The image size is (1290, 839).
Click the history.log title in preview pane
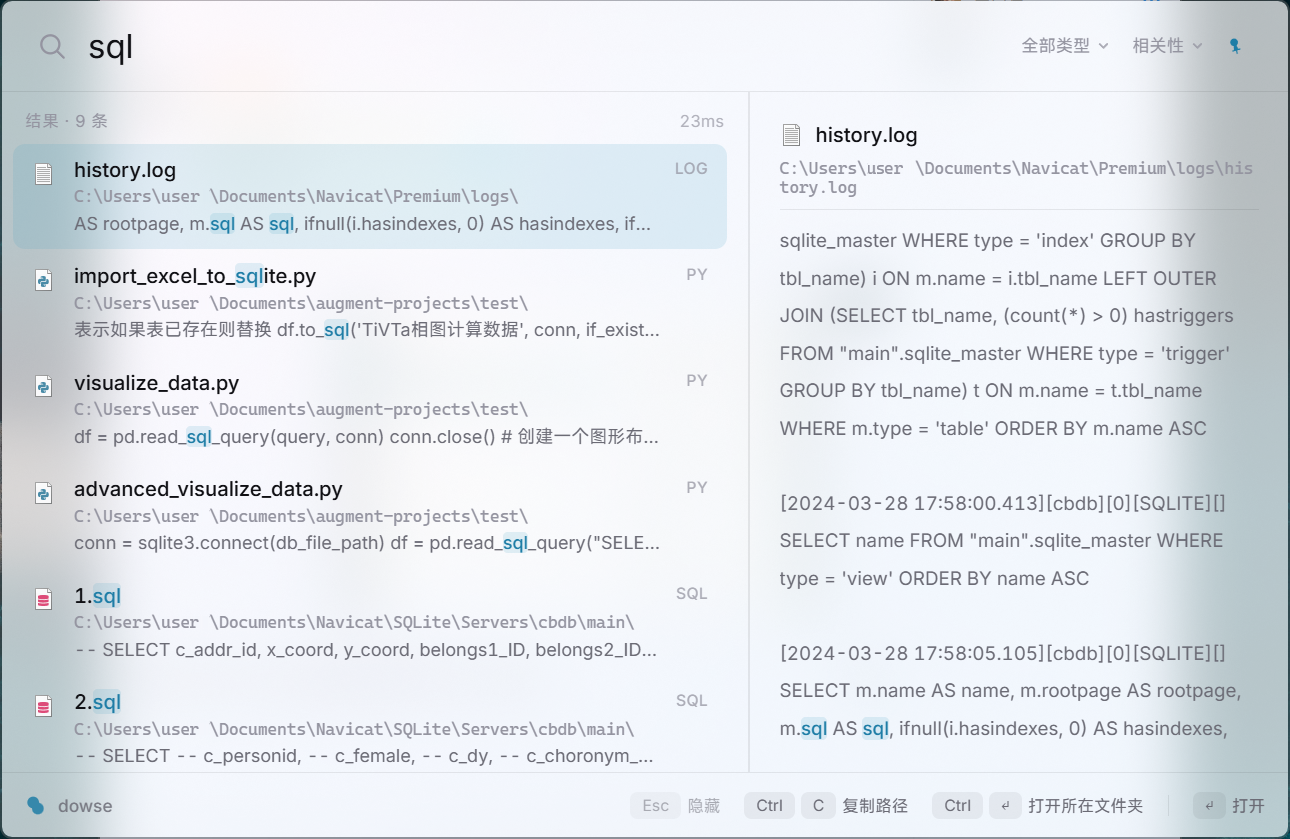coord(866,135)
